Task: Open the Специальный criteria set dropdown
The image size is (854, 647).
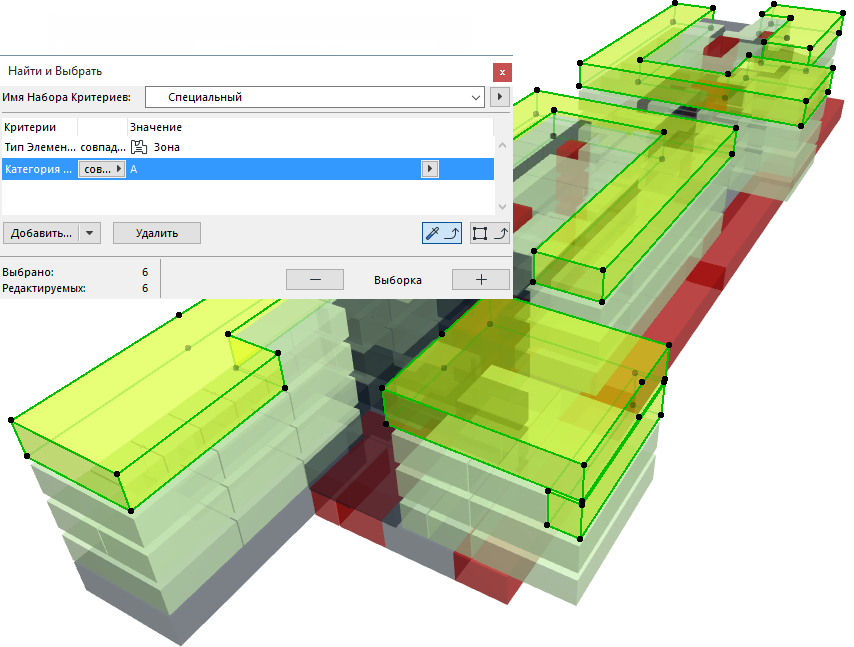Action: 315,97
